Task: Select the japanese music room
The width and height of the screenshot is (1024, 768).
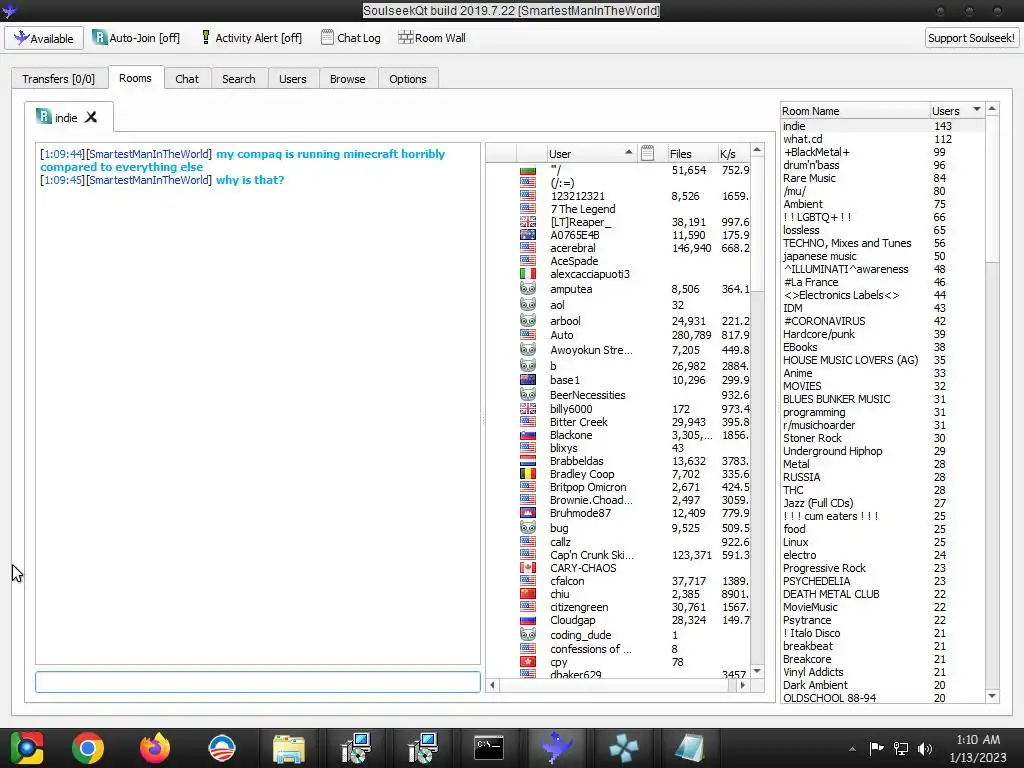Action: pos(820,256)
